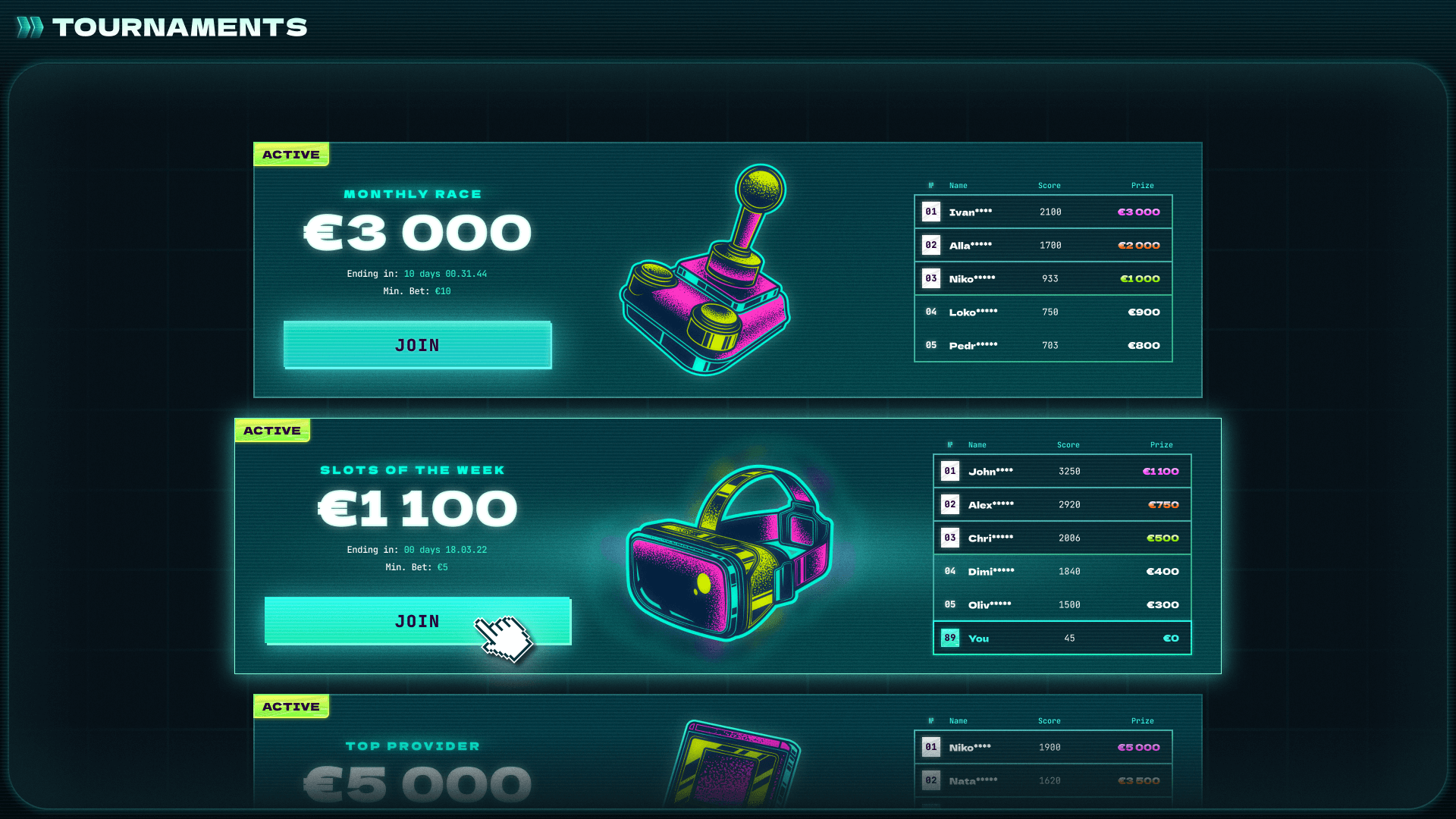Click the card illustration in Top Provider
The height and width of the screenshot is (819, 1456).
(x=732, y=763)
